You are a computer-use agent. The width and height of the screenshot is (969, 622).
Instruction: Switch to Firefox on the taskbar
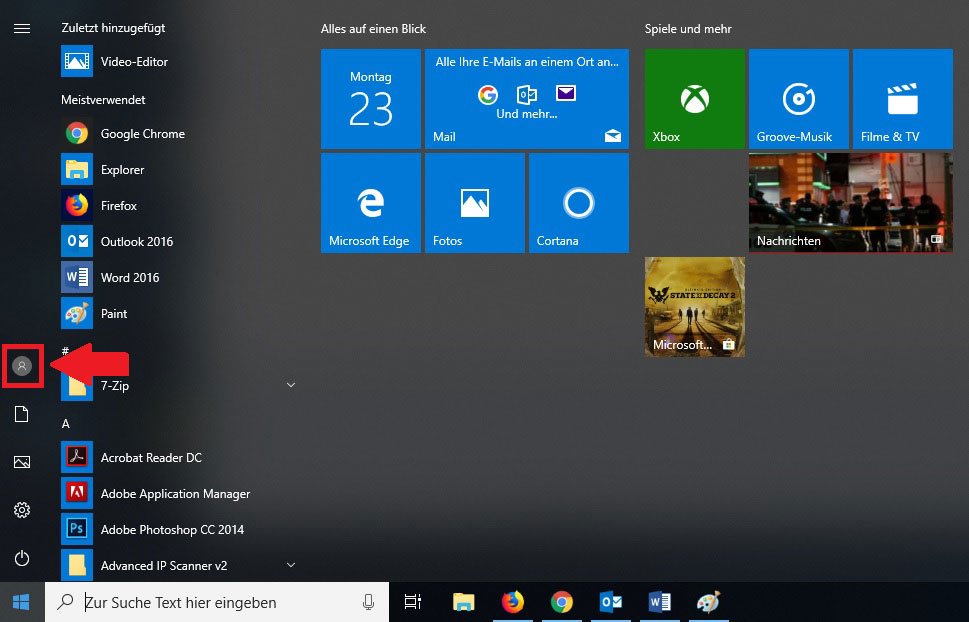click(512, 602)
